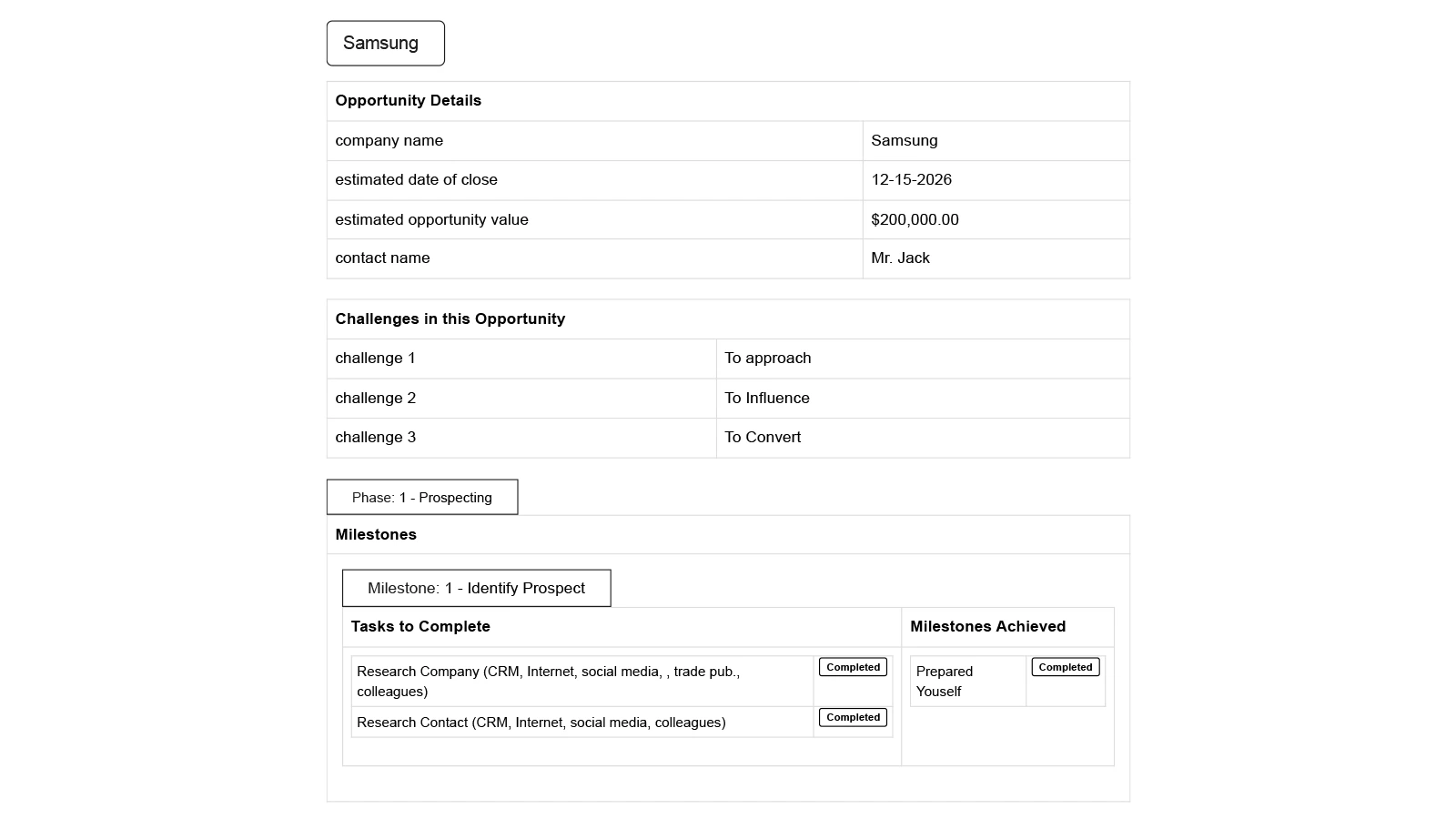Click the Samsung button at the top
Screen dimensions: 1456x819
(x=385, y=44)
